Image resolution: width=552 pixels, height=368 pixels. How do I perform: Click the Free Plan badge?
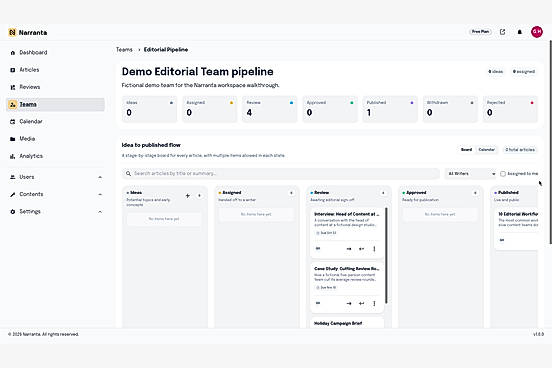point(480,32)
